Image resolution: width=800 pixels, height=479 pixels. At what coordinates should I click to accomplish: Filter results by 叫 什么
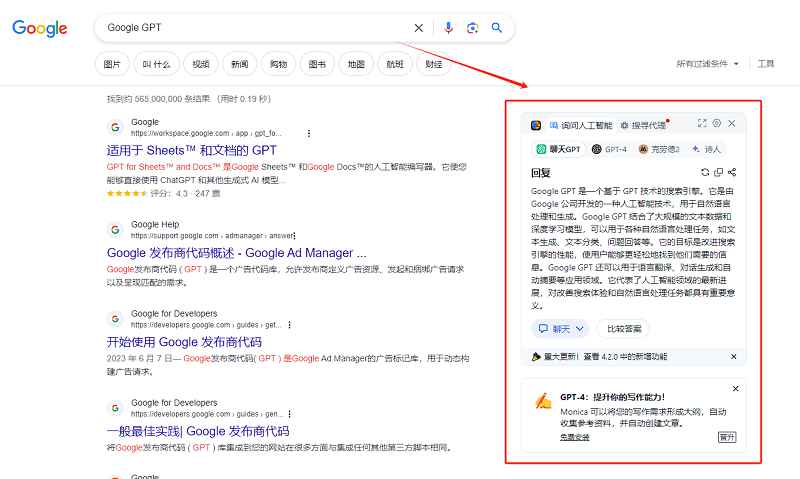[156, 64]
